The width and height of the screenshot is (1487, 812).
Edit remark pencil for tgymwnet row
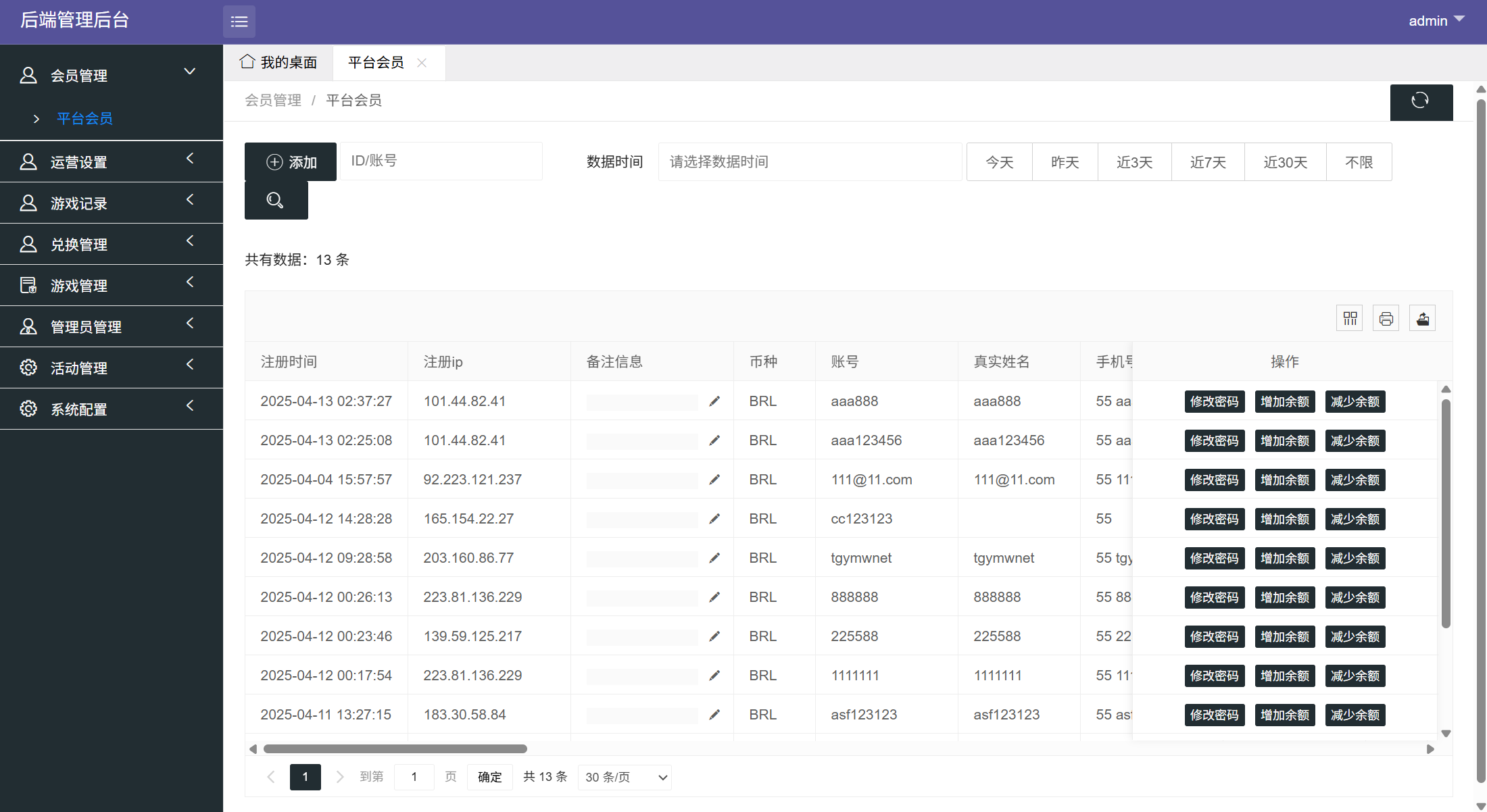coord(714,558)
